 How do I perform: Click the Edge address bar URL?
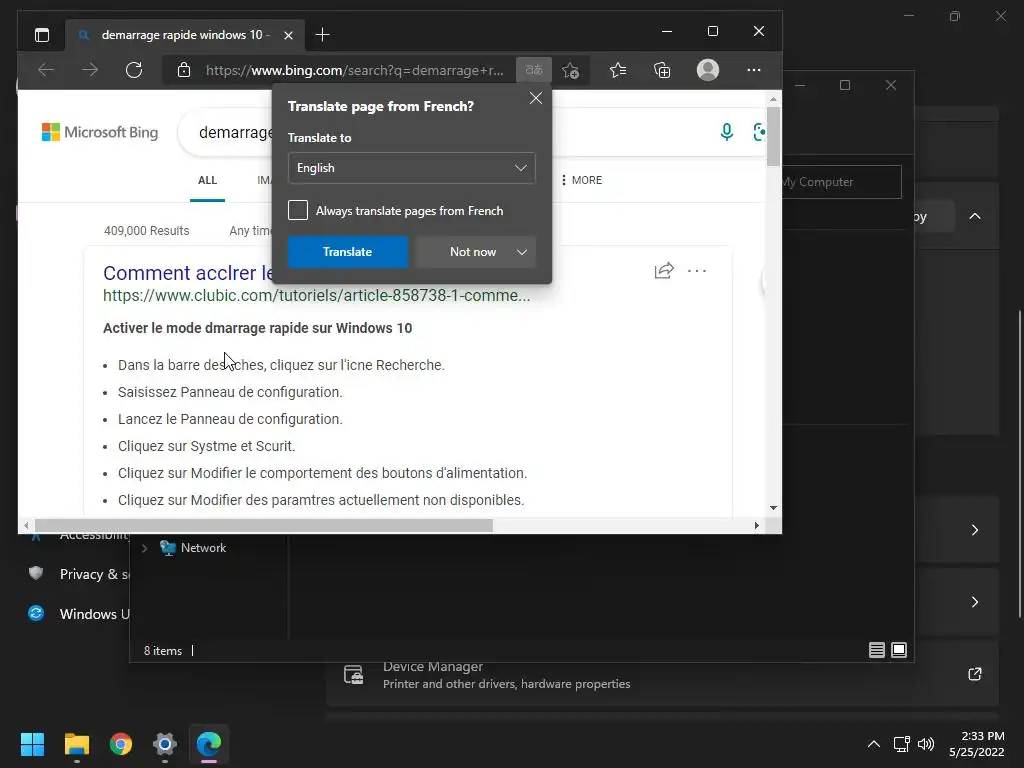point(355,70)
